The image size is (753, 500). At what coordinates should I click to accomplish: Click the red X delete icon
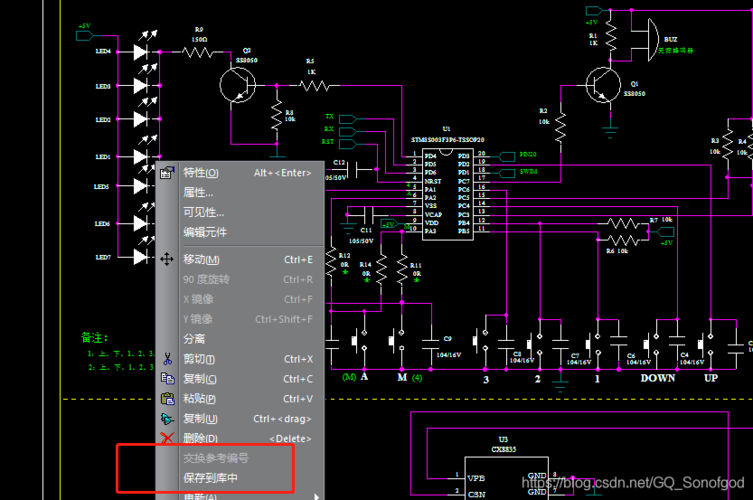[x=167, y=438]
